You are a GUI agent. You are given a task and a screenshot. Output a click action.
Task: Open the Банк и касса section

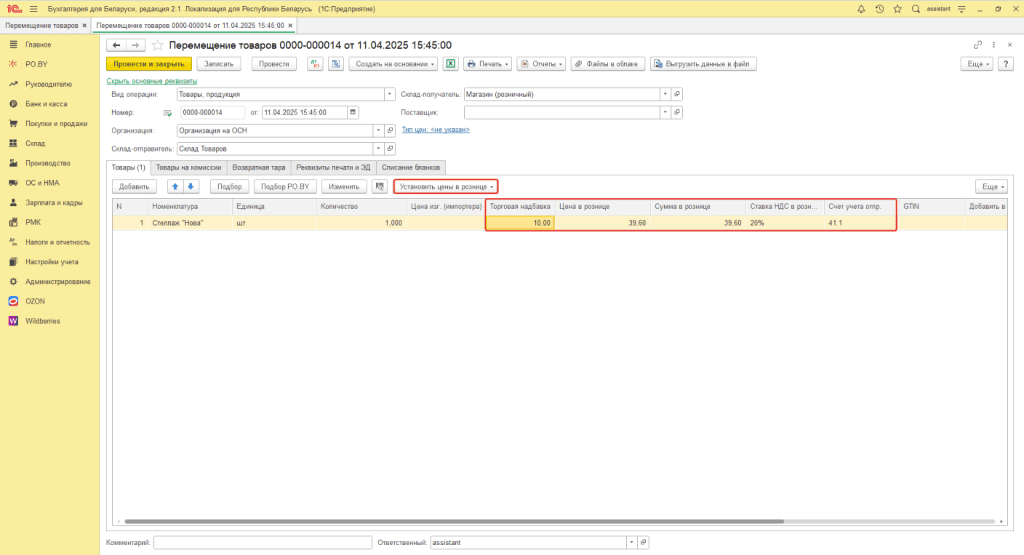(x=46, y=104)
